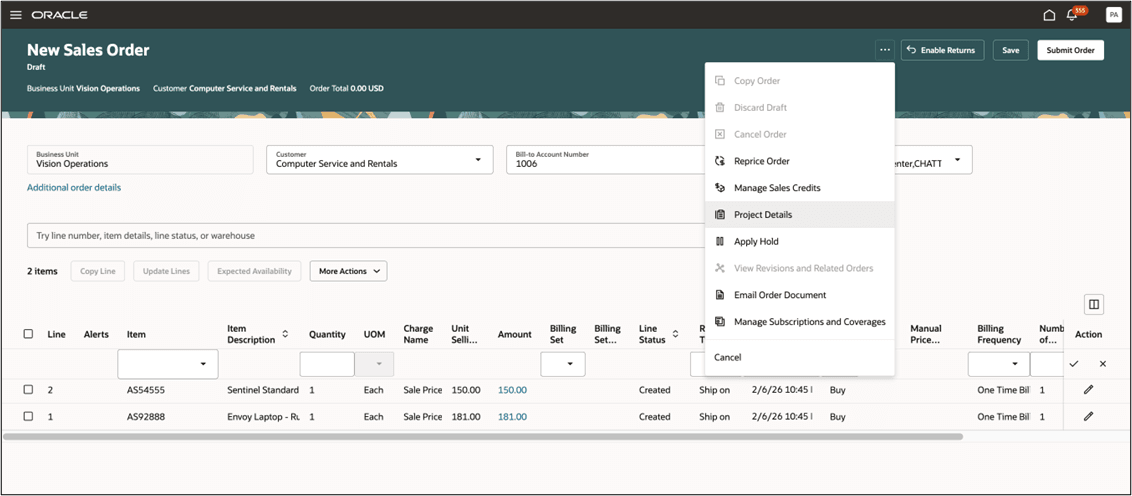
Task: Click the Billing Frequency column header
Action: [x=999, y=334]
